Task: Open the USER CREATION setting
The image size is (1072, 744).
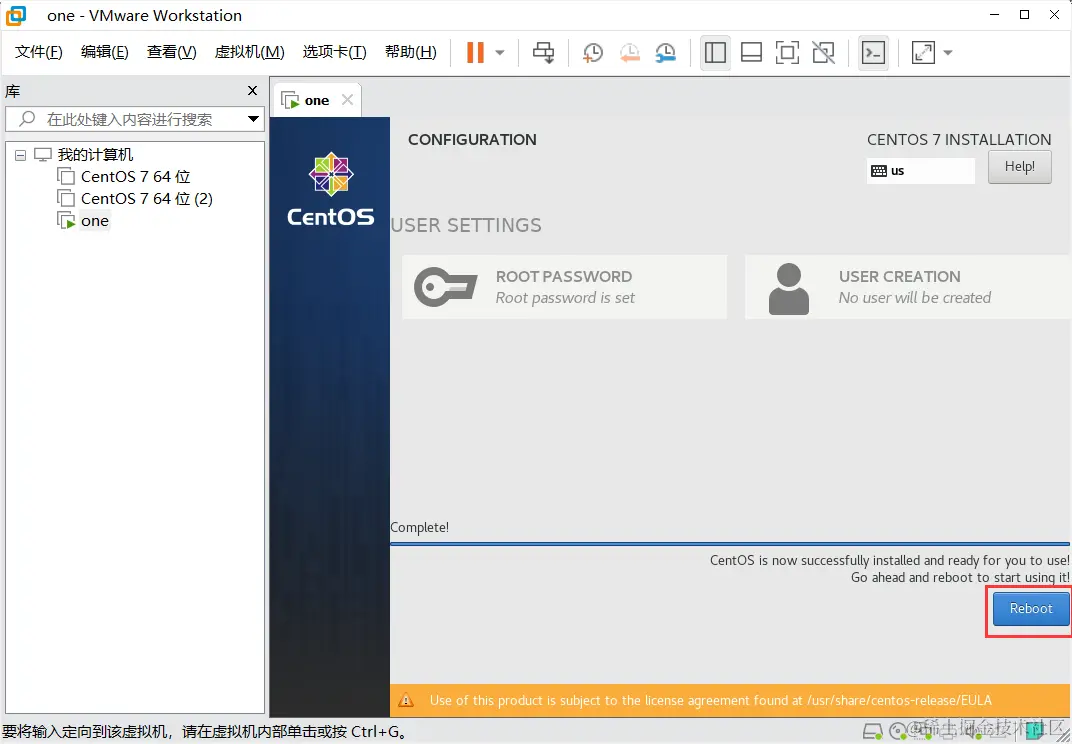Action: click(908, 287)
